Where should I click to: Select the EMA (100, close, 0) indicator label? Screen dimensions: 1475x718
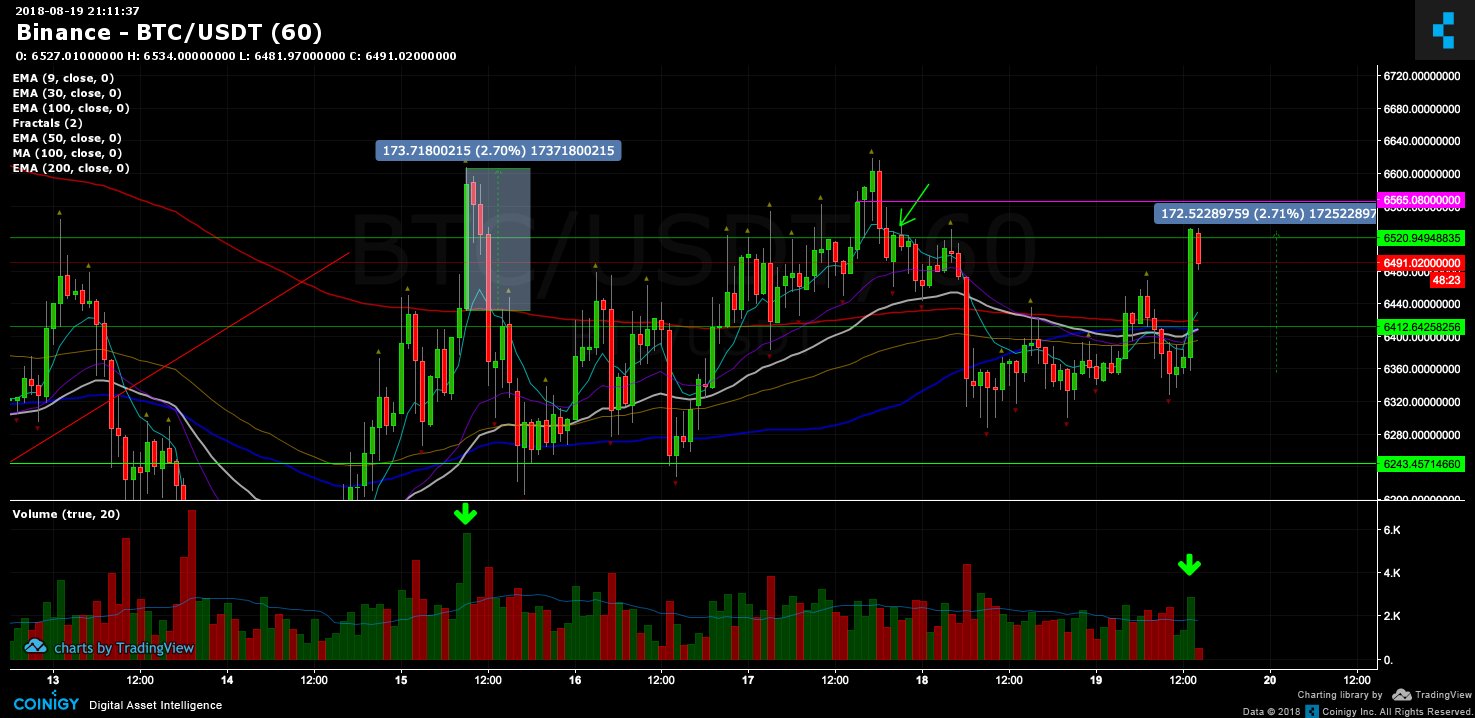click(x=70, y=108)
